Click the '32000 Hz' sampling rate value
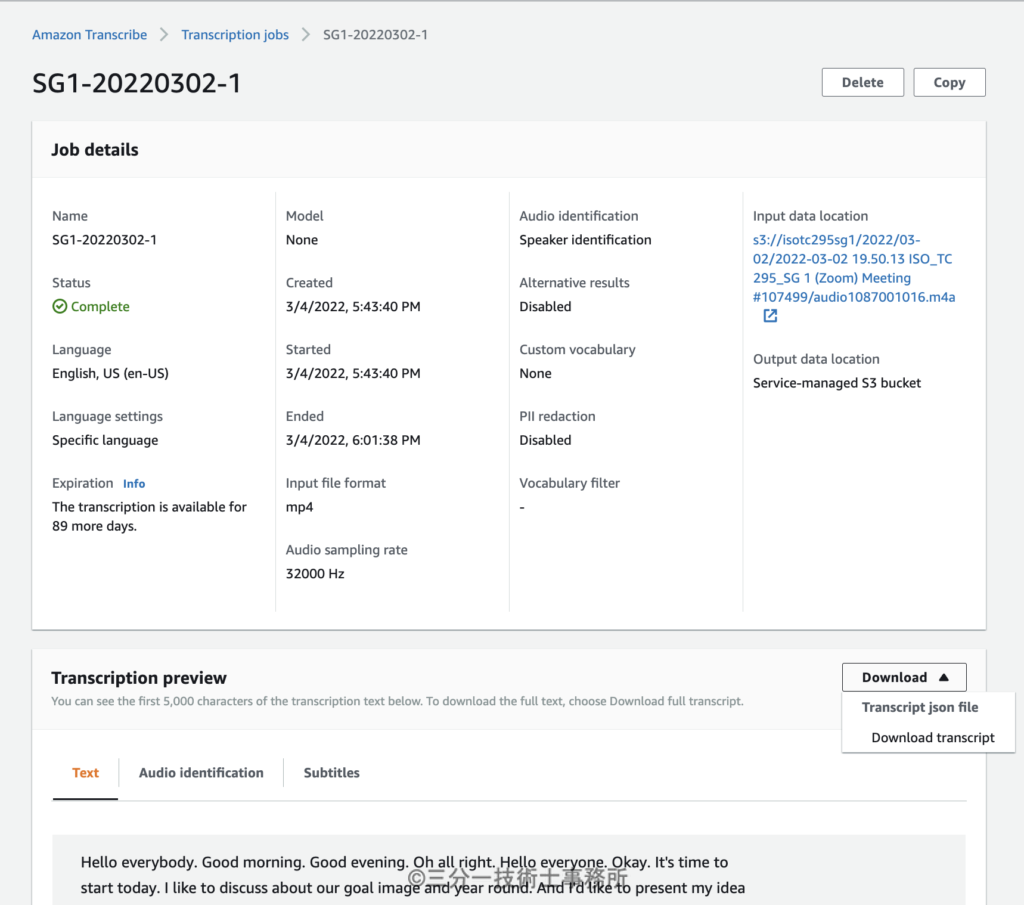 [315, 574]
